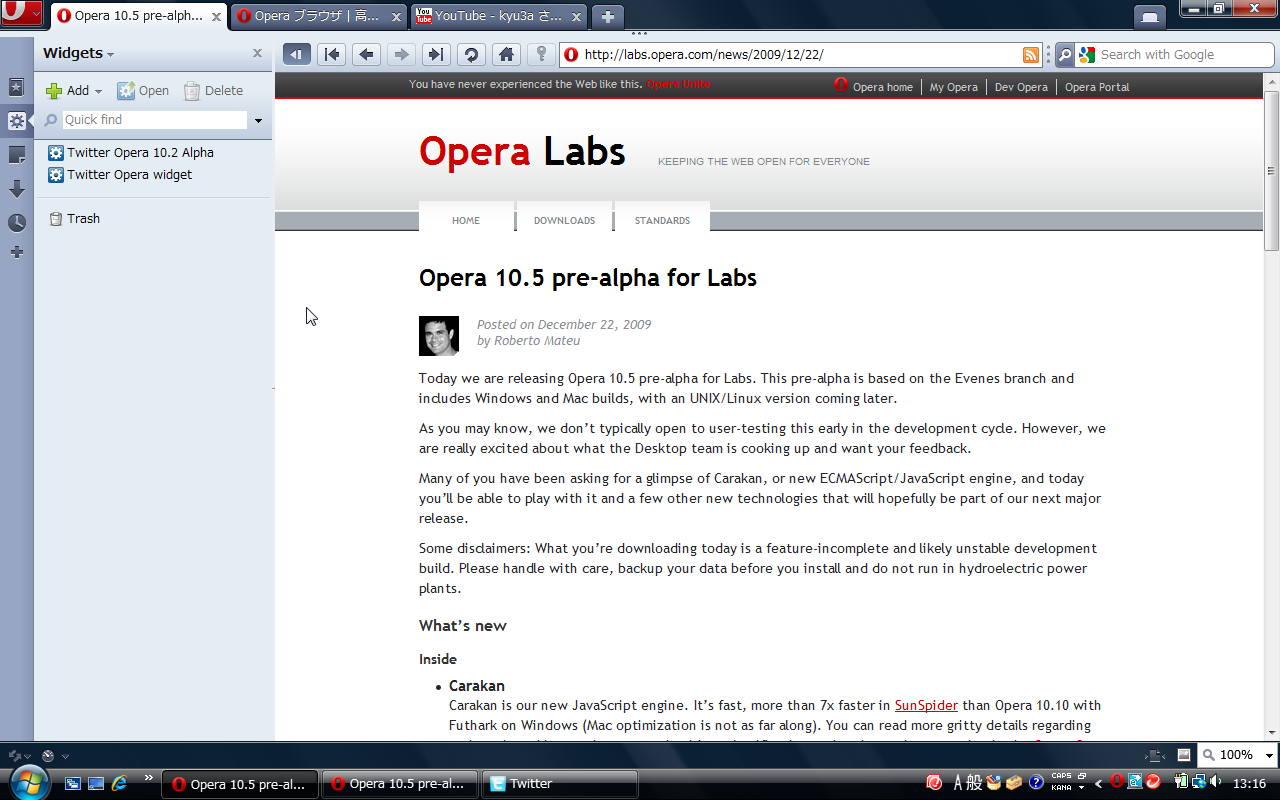The height and width of the screenshot is (800, 1280).
Task: Click the Fast Forward navigation button
Action: tap(435, 55)
